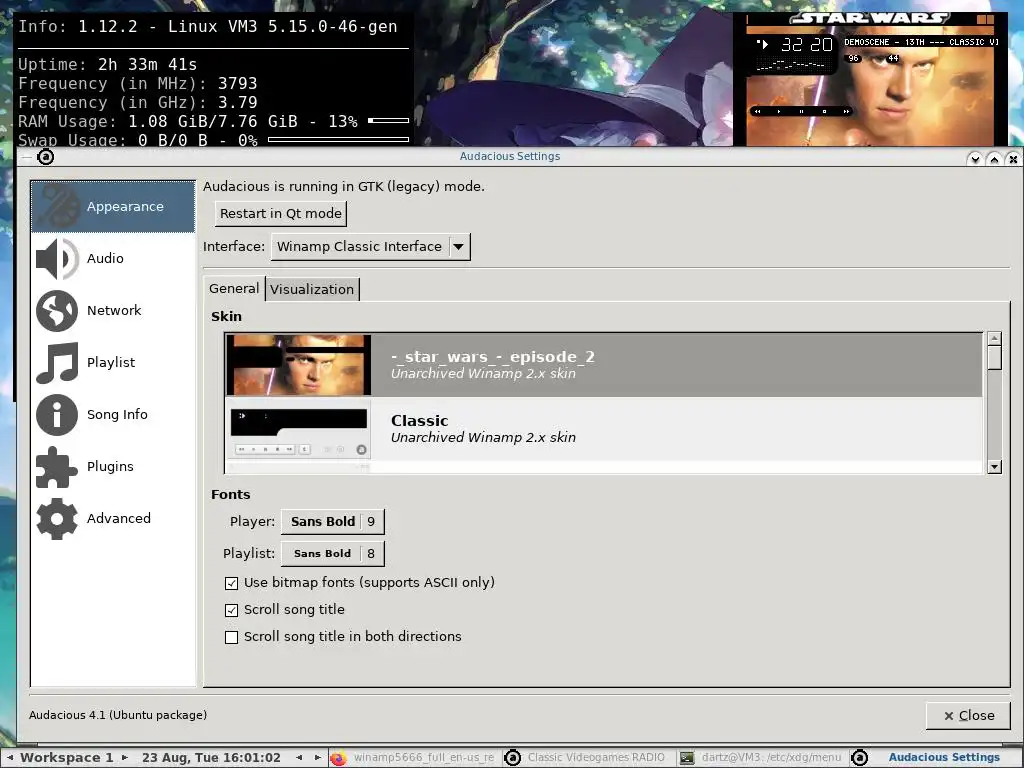Click the orange buttons in player's top-right corner
The width and height of the screenshot is (1024, 768).
pyautogui.click(x=985, y=20)
